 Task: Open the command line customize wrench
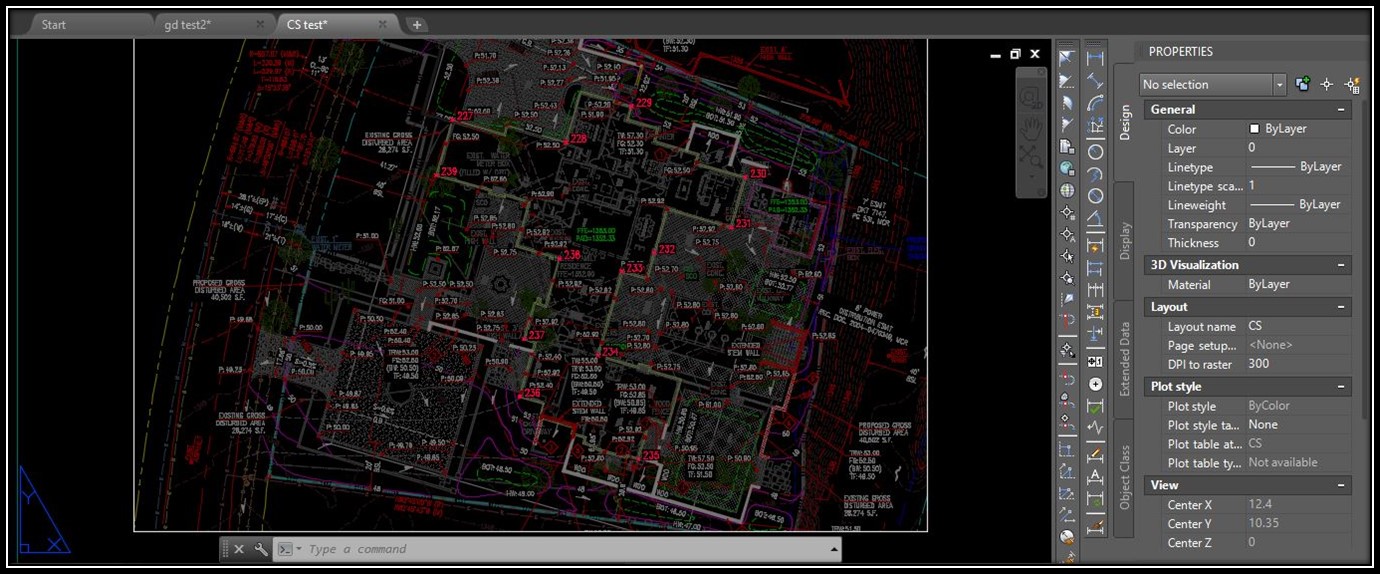[x=261, y=549]
